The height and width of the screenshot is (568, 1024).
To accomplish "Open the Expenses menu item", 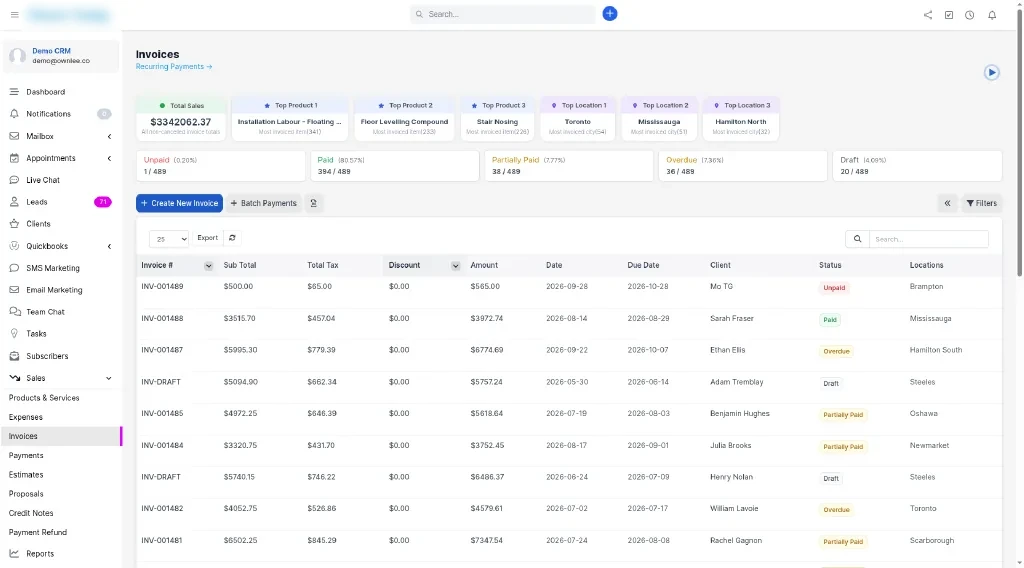I will (x=25, y=417).
